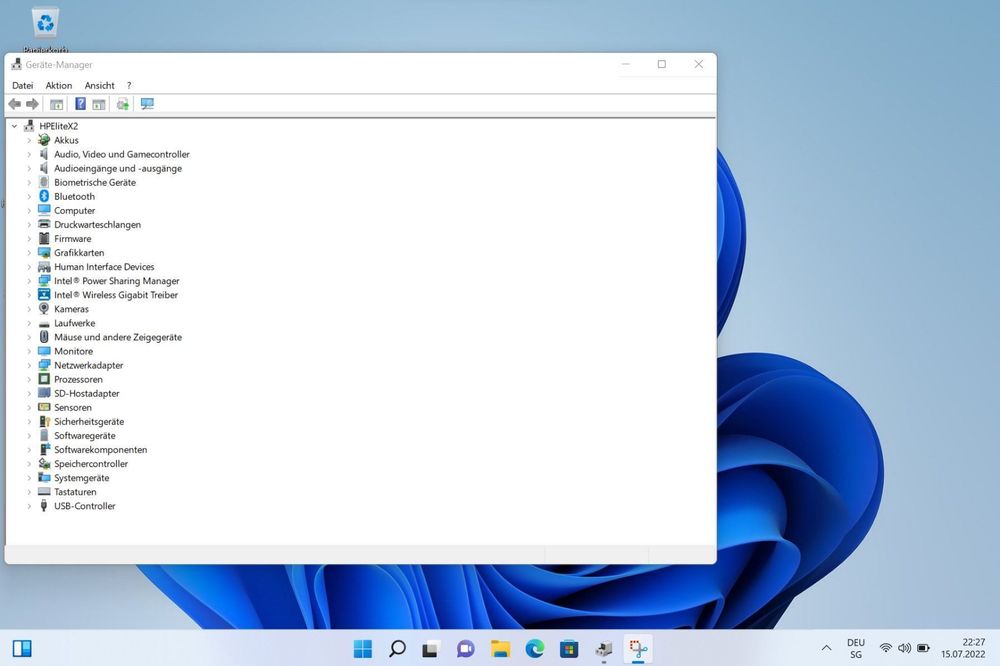The image size is (1000, 666).
Task: Open the Datei menu
Action: coord(22,85)
